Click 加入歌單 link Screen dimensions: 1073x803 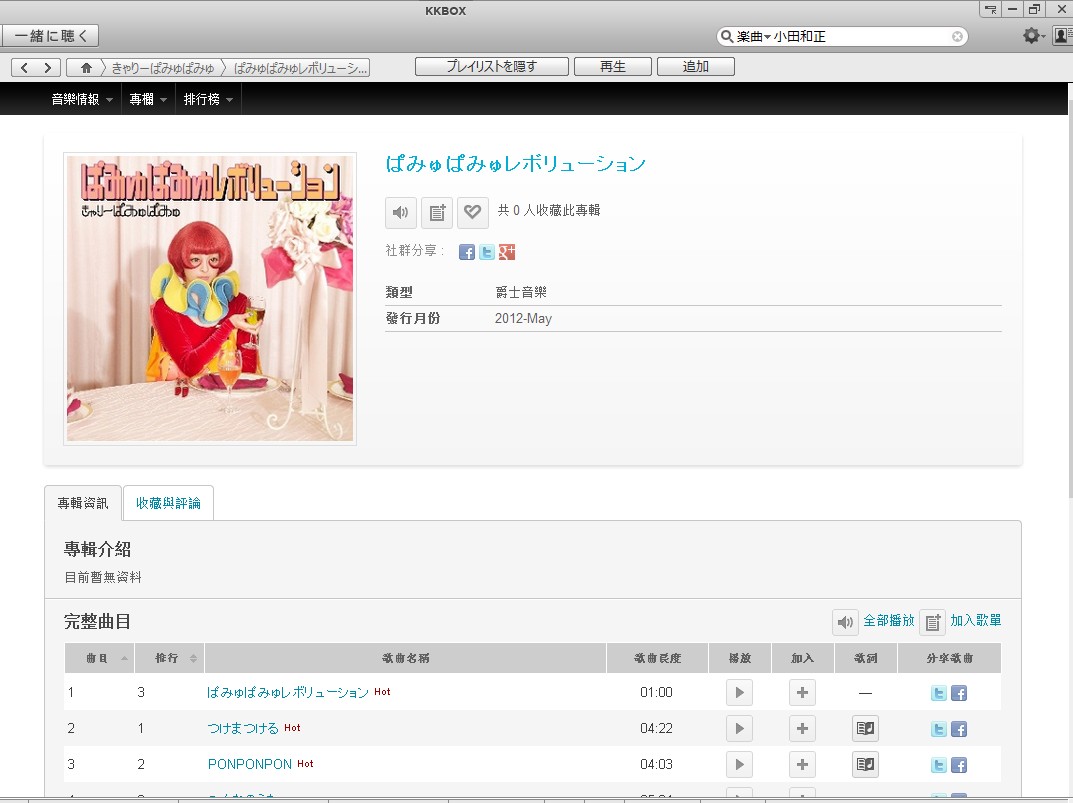pyautogui.click(x=975, y=620)
